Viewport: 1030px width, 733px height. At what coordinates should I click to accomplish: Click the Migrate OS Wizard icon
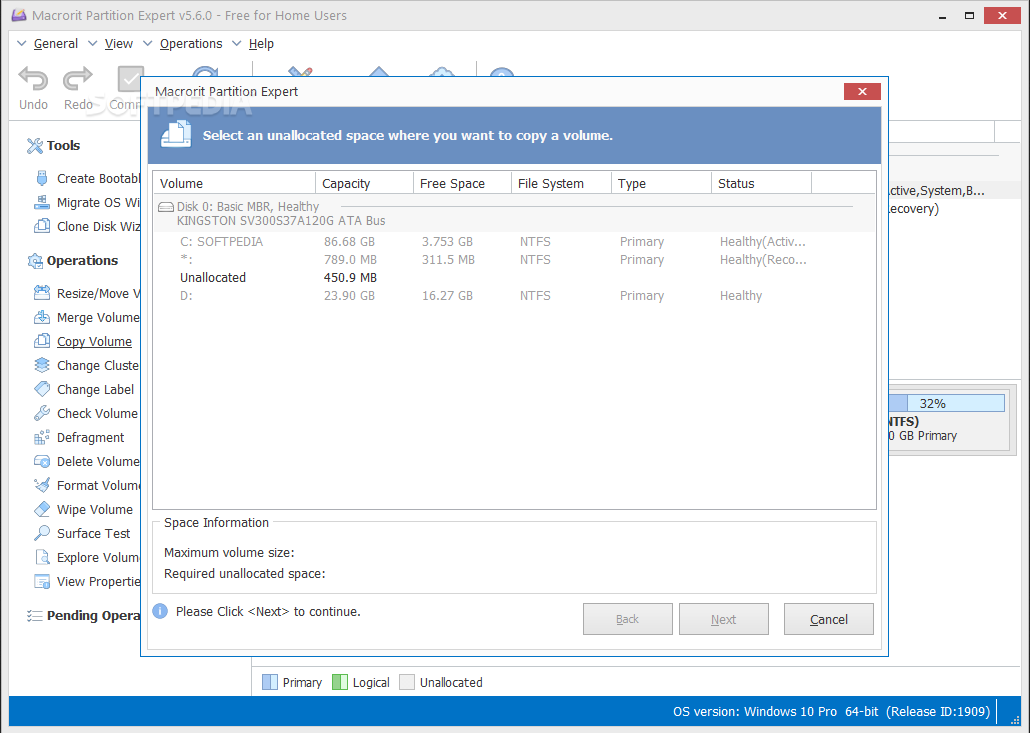(42, 202)
